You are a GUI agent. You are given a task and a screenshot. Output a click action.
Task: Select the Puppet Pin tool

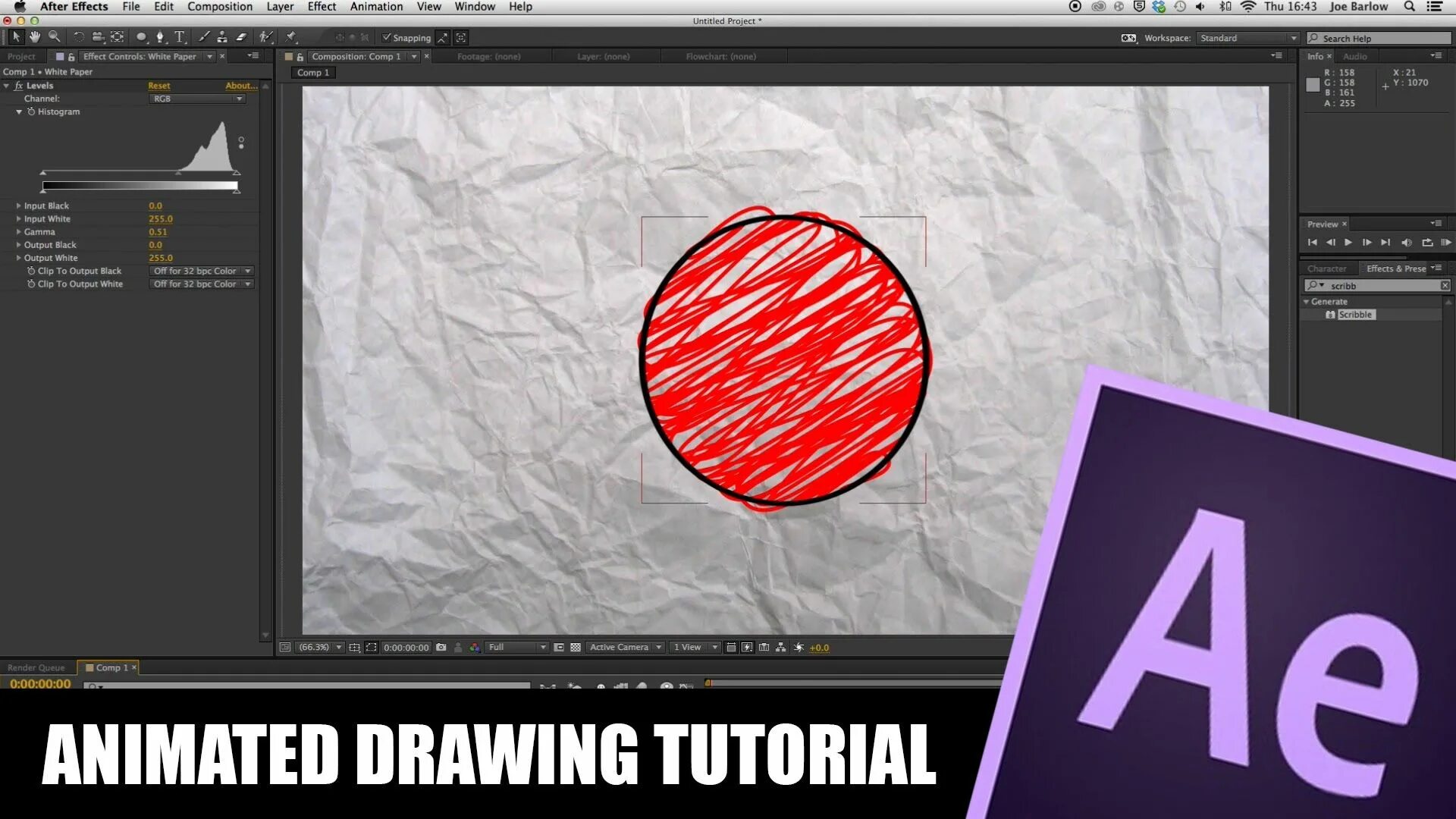290,36
